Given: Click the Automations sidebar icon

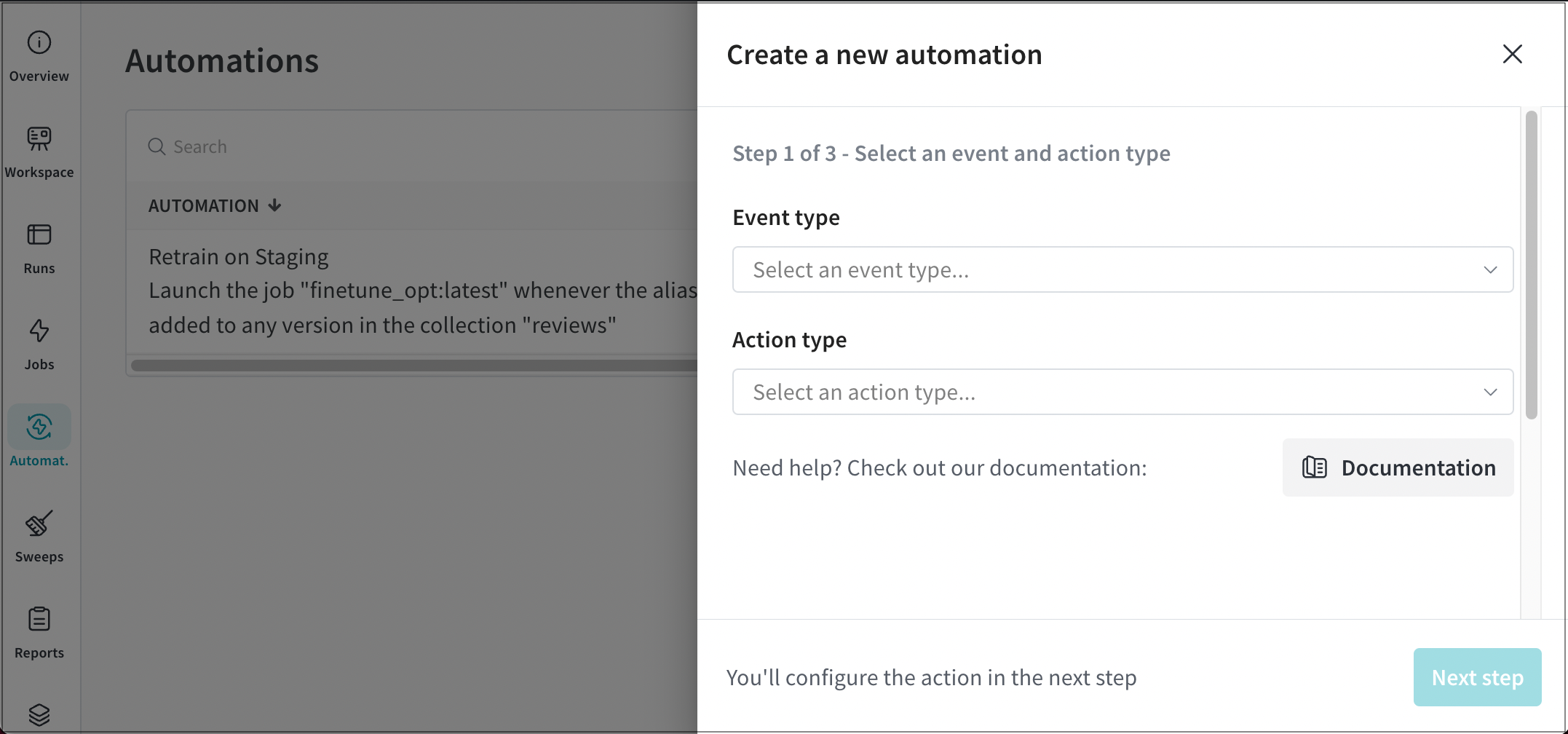Looking at the screenshot, I should [39, 427].
